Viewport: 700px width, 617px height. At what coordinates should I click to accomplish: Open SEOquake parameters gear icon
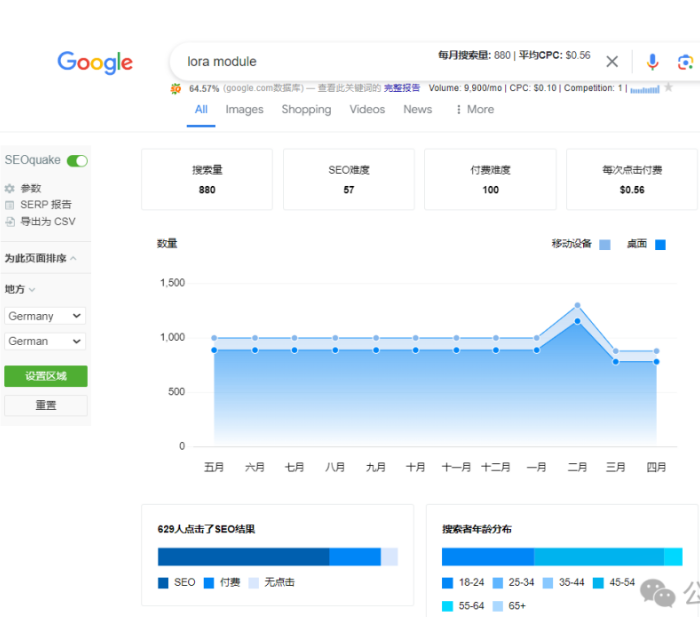10,188
